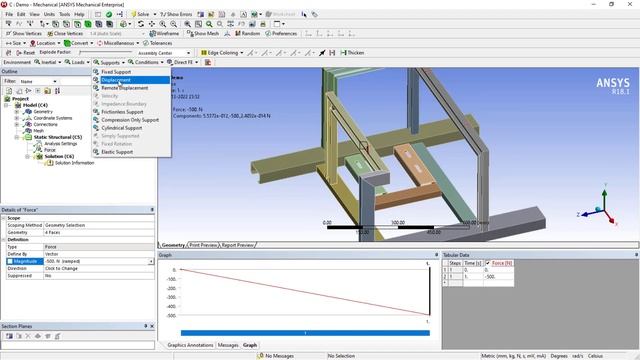640x360 pixels.
Task: Click the No Messages status bar icon
Action: (260, 356)
